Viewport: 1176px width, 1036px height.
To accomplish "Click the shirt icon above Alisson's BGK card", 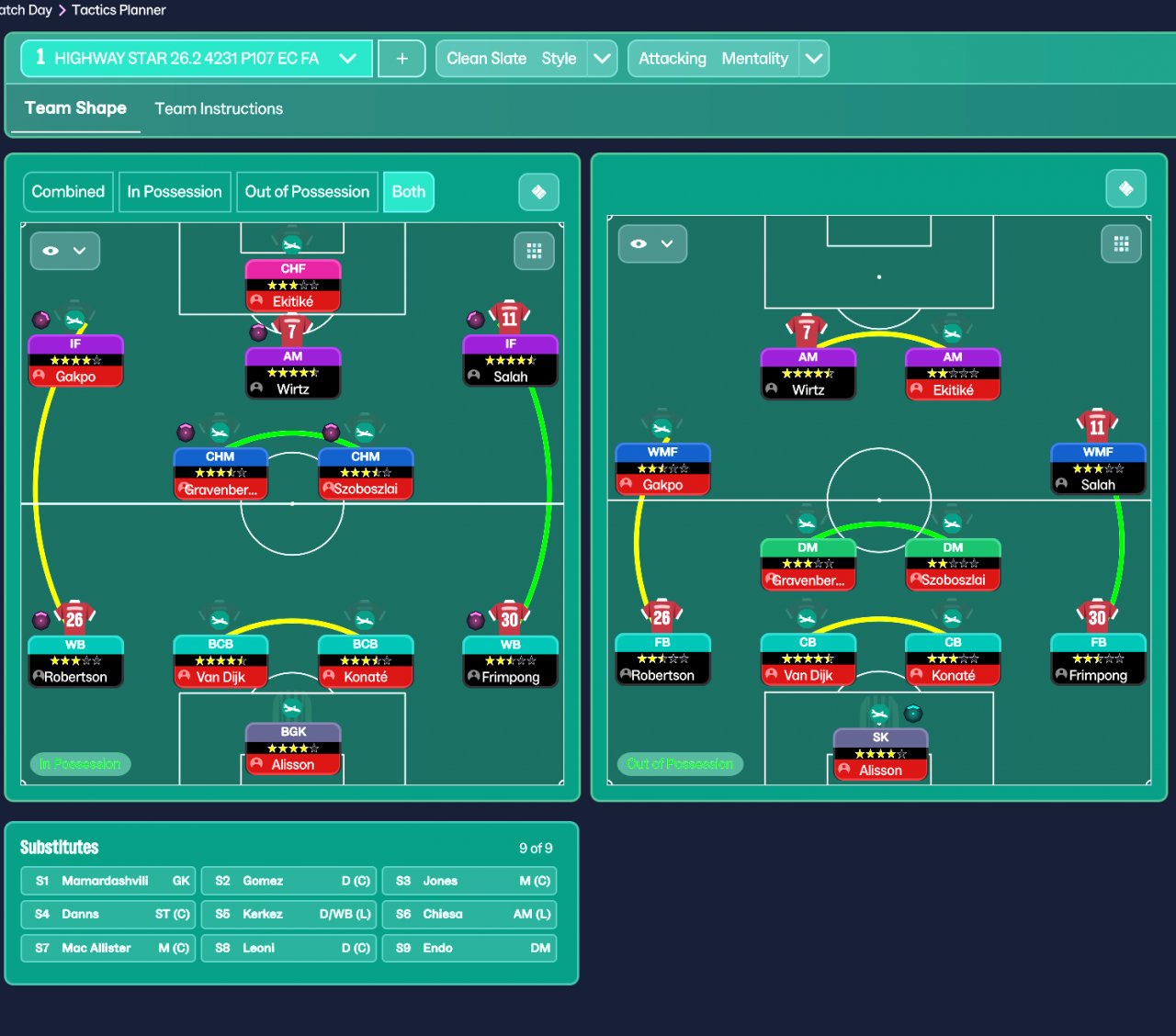I will click(x=292, y=707).
